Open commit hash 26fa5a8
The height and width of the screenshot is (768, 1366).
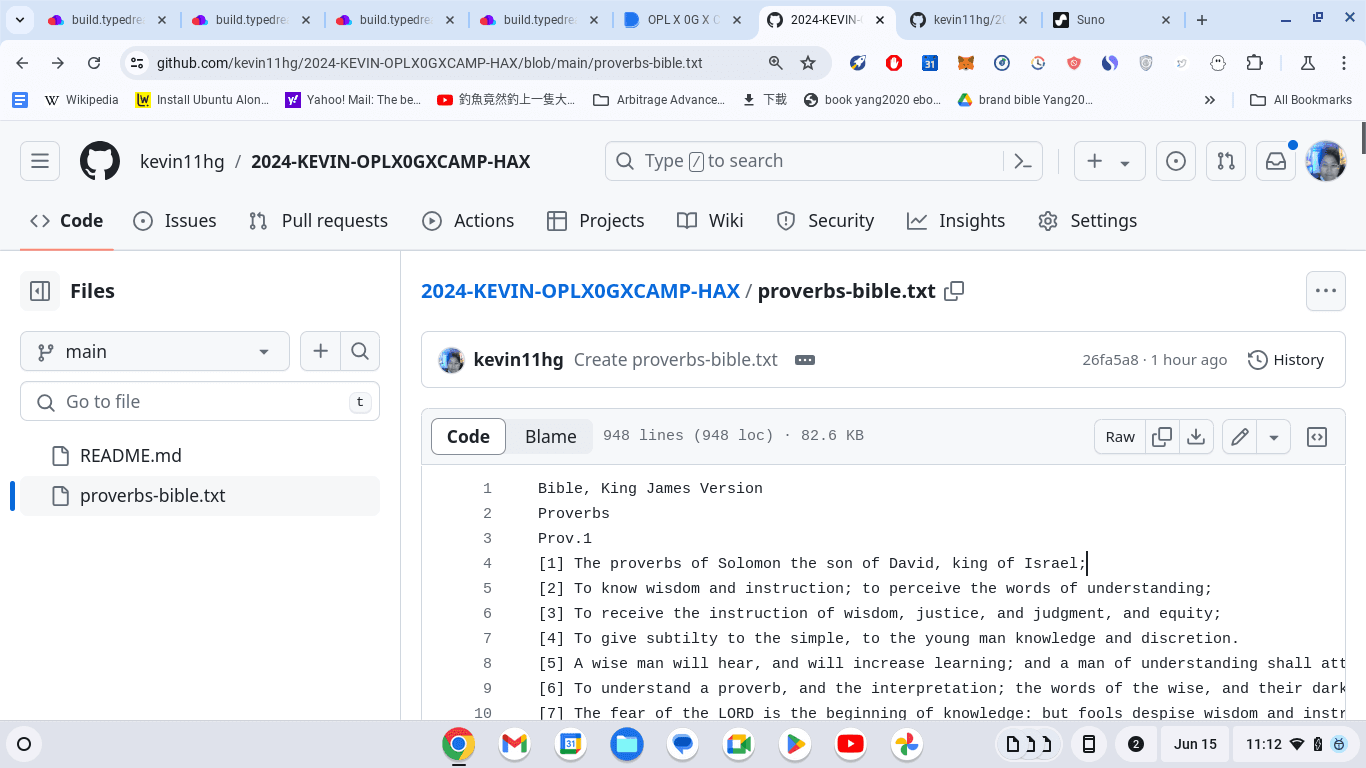(1110, 360)
